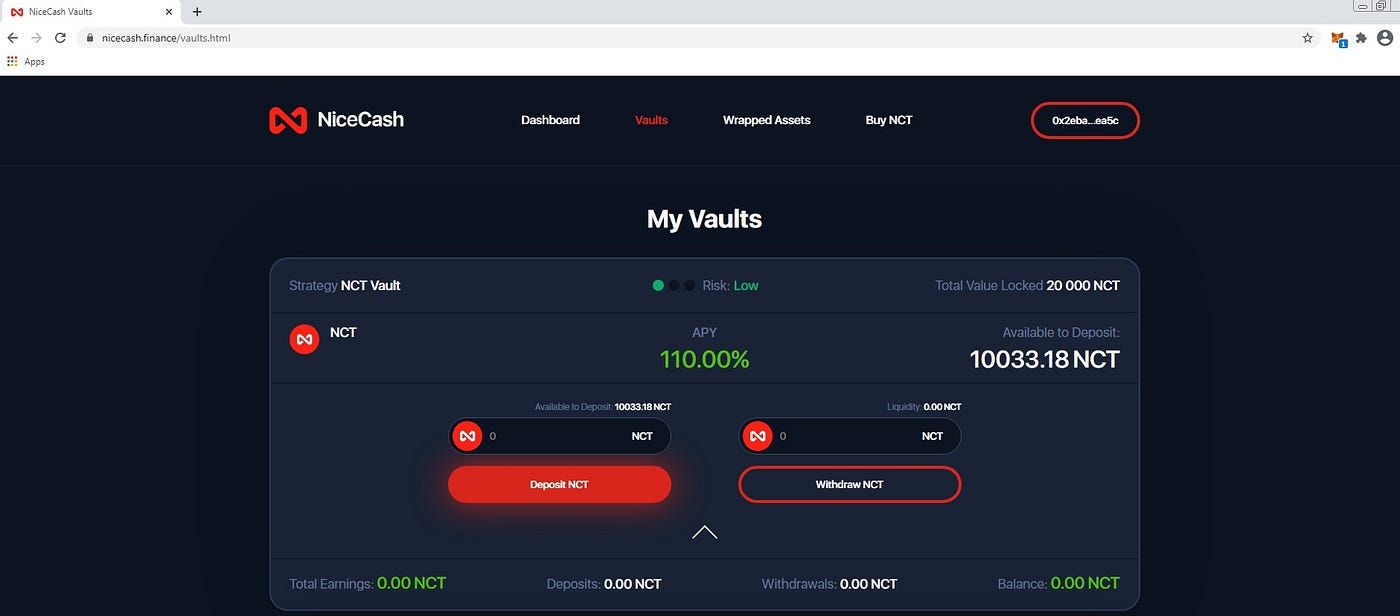The width and height of the screenshot is (1400, 616).
Task: Click the Liquidity 0.00 NCT label
Action: coord(924,407)
